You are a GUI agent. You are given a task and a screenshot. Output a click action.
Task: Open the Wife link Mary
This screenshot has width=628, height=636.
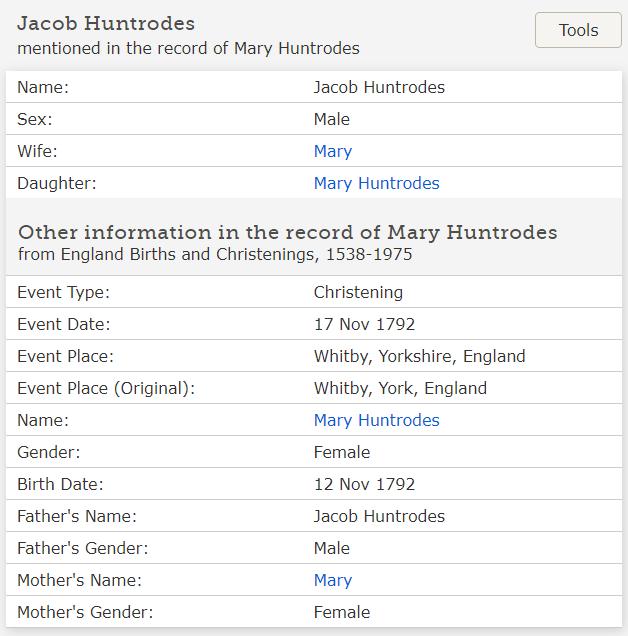click(x=332, y=151)
